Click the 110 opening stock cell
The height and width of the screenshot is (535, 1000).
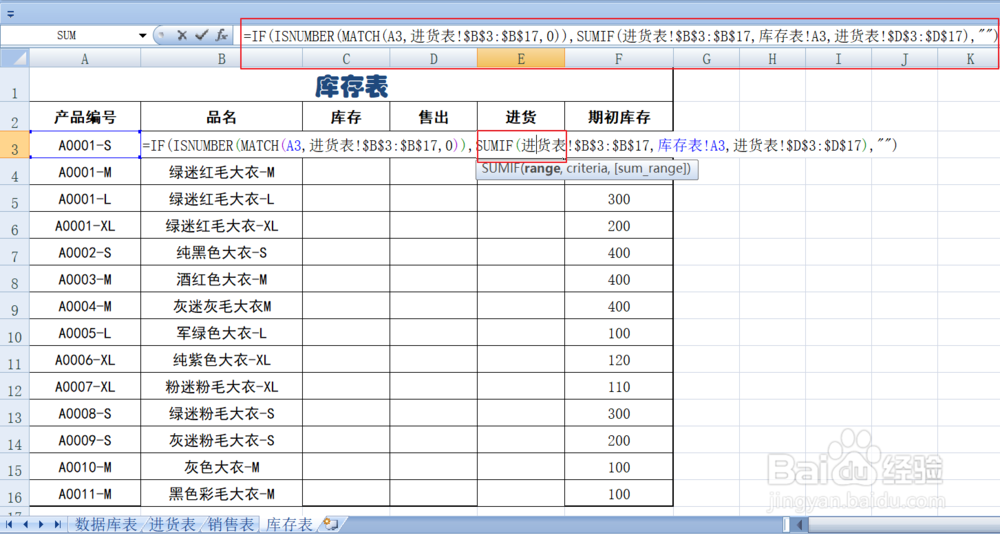tap(619, 386)
